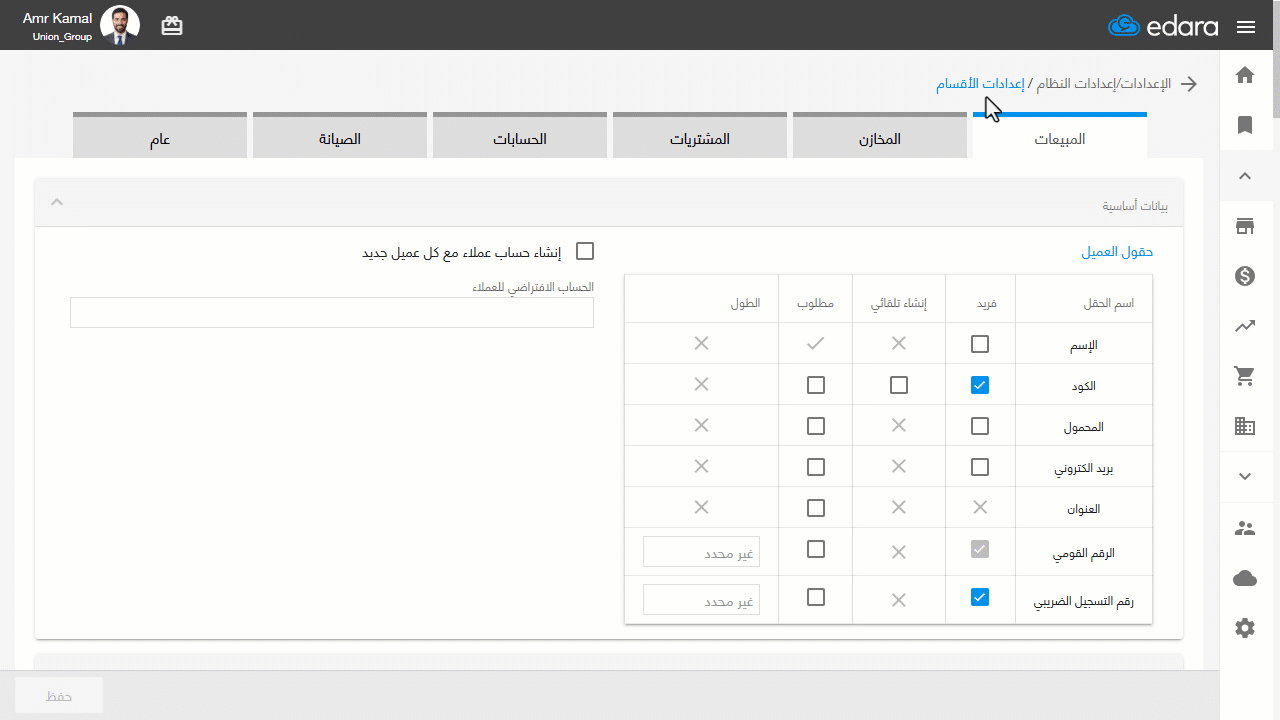
Task: Go to the home sidebar icon
Action: (1245, 74)
